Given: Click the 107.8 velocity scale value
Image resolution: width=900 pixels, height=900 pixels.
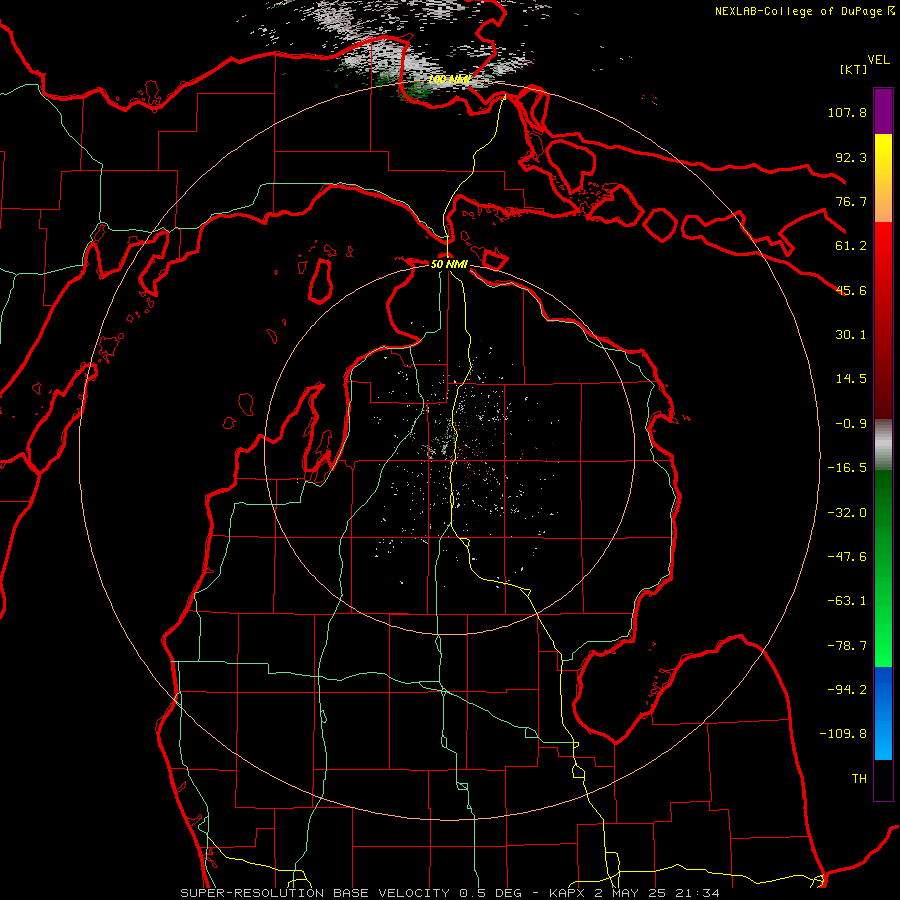Looking at the screenshot, I should click(x=847, y=112).
